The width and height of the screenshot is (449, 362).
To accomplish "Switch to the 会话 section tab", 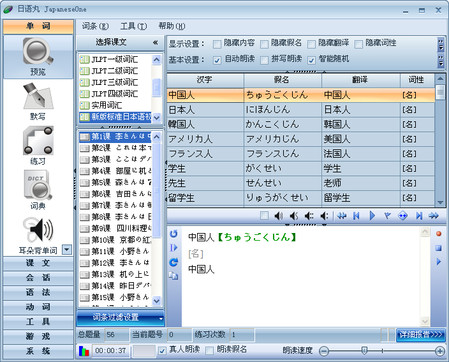I will coord(38,278).
